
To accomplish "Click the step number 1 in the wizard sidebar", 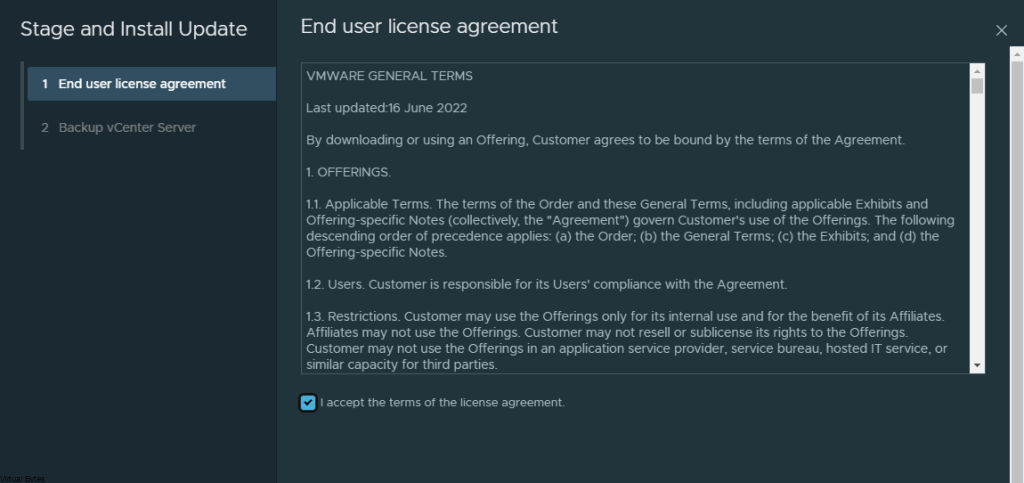I will 45,84.
